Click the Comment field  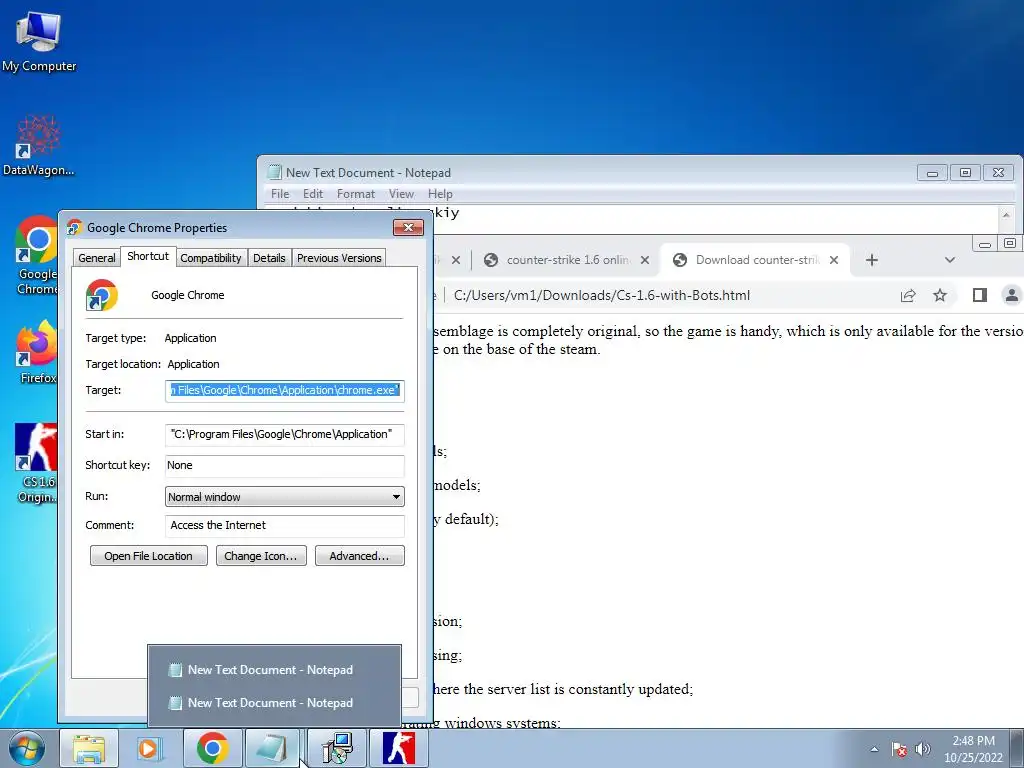285,526
